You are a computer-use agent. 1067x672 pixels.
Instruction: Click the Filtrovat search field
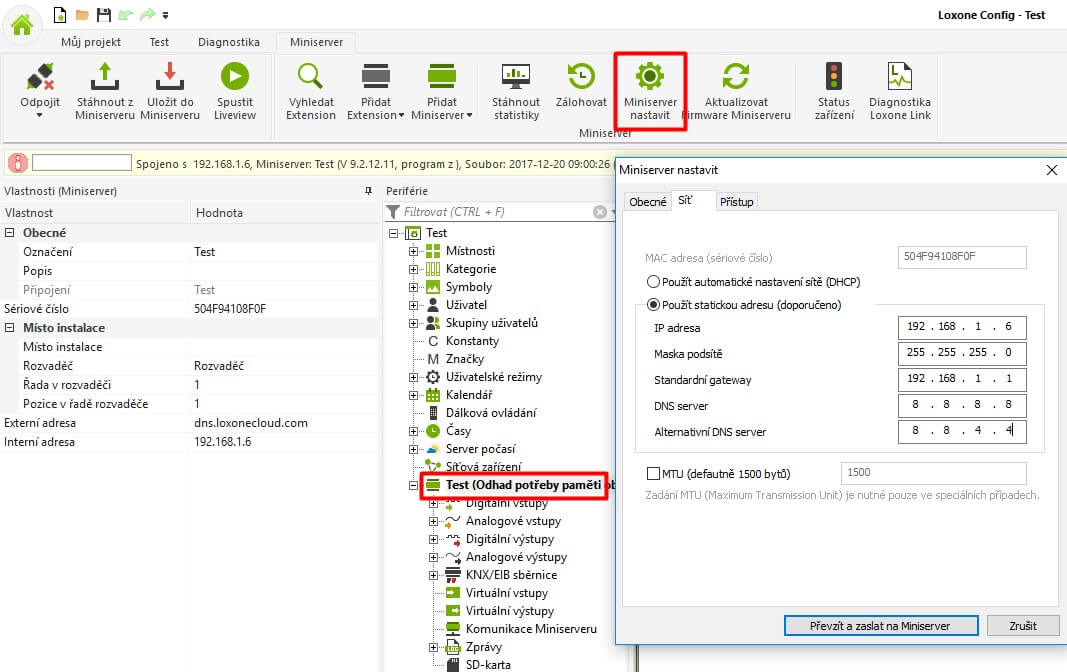point(496,212)
